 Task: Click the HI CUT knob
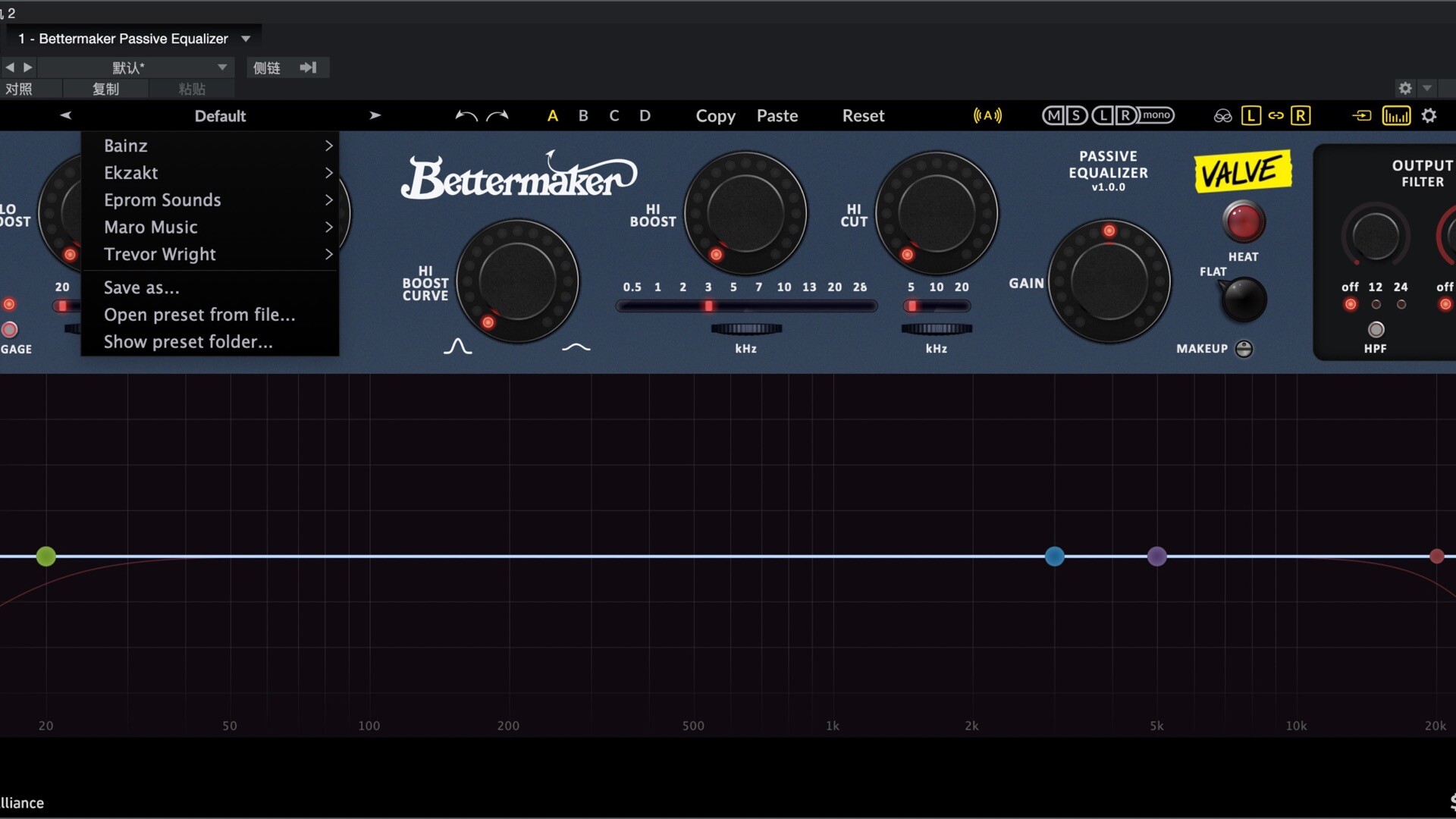(937, 213)
